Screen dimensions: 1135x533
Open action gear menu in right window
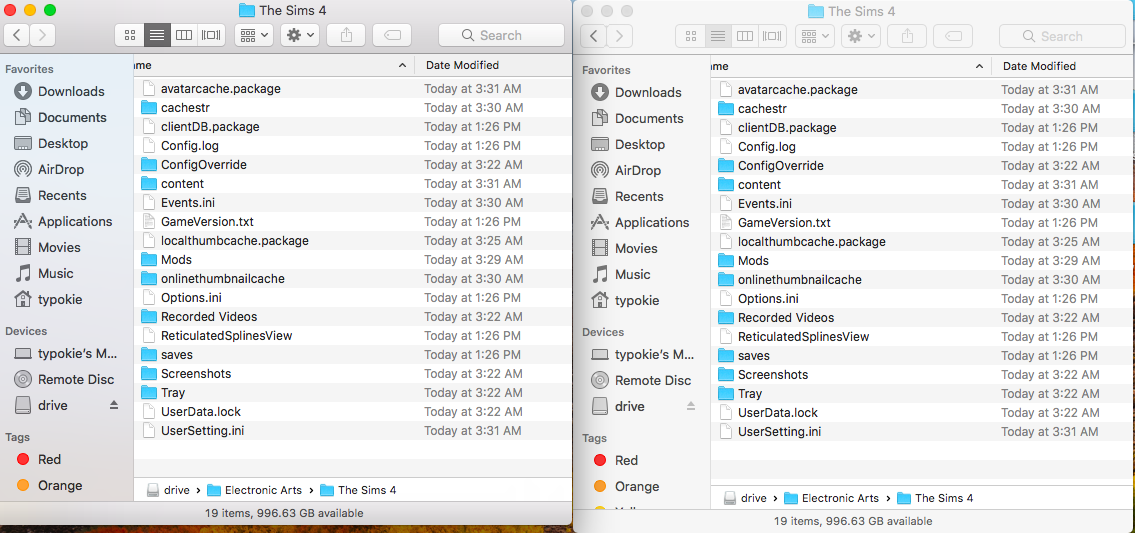861,35
